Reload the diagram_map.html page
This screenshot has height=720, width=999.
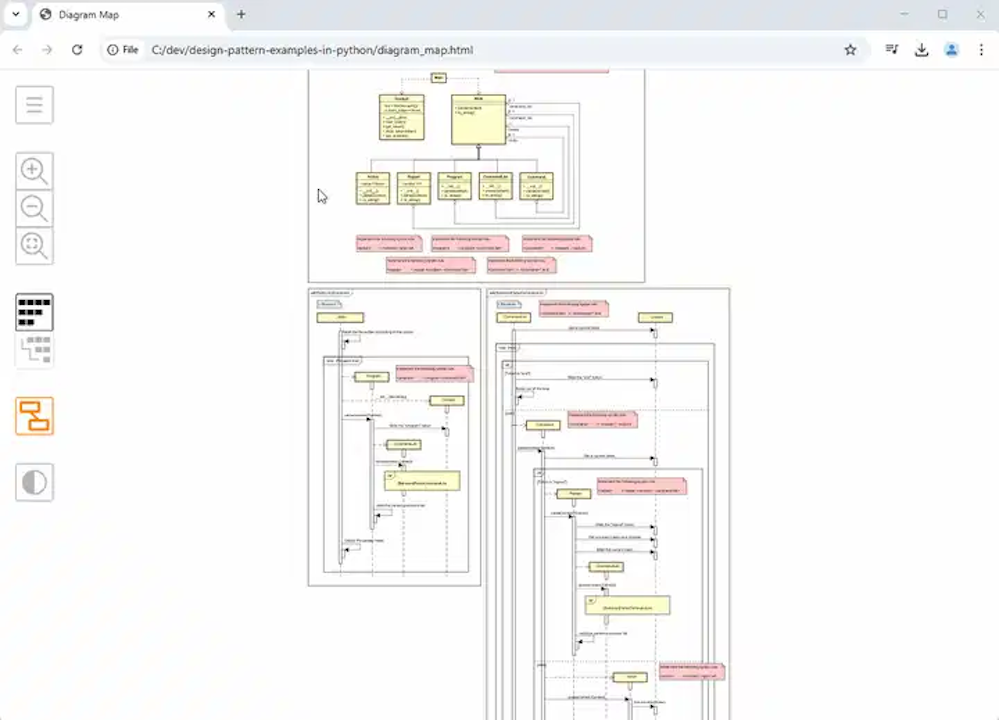click(77, 50)
